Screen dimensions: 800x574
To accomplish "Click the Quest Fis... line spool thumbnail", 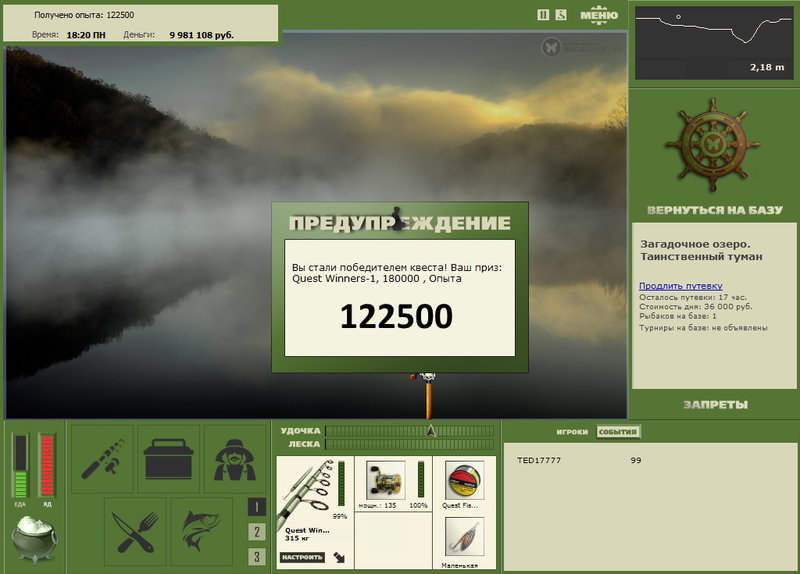I will tap(464, 480).
